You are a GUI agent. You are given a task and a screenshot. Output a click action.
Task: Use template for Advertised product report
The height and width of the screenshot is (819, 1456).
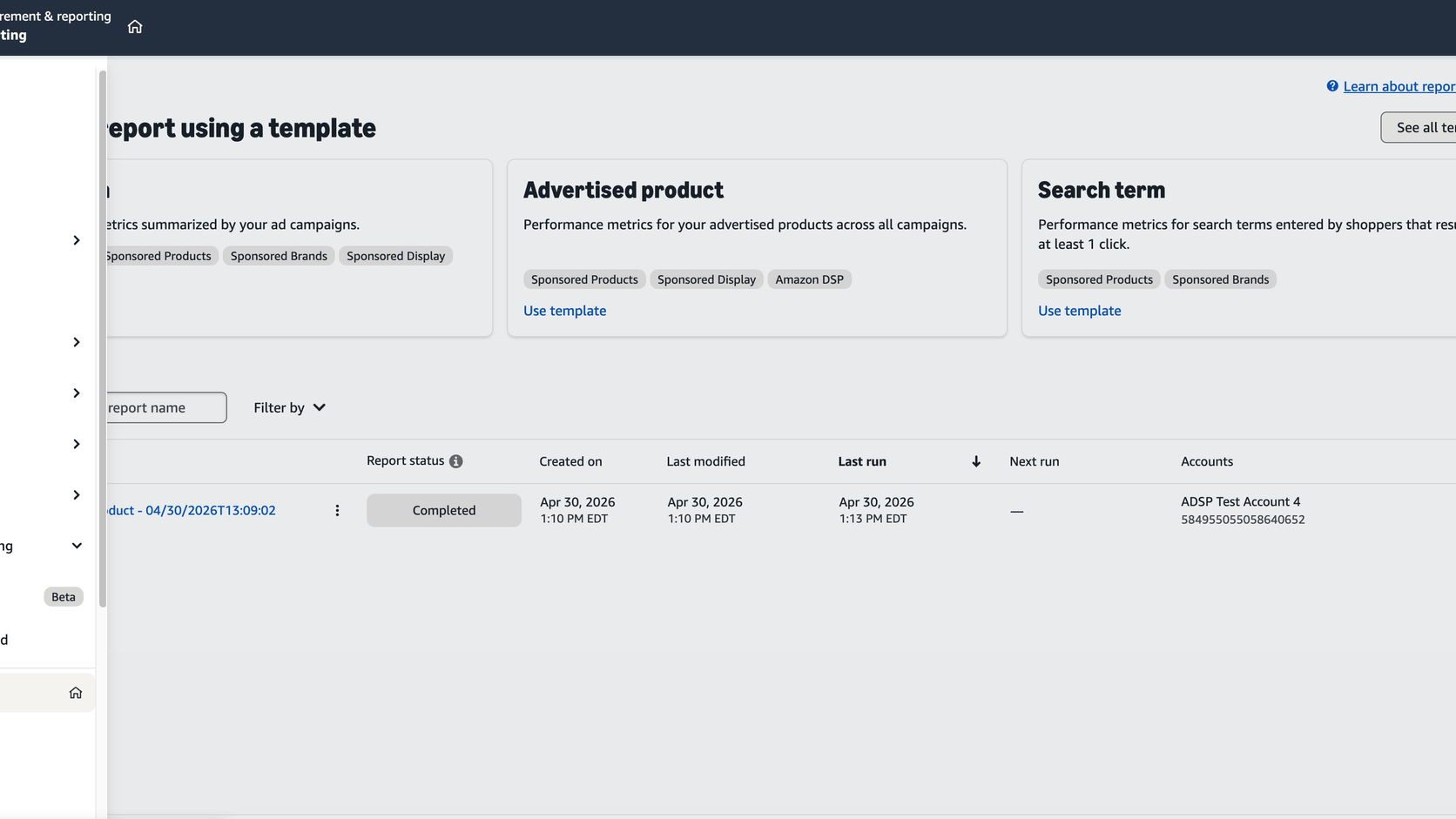tap(564, 311)
